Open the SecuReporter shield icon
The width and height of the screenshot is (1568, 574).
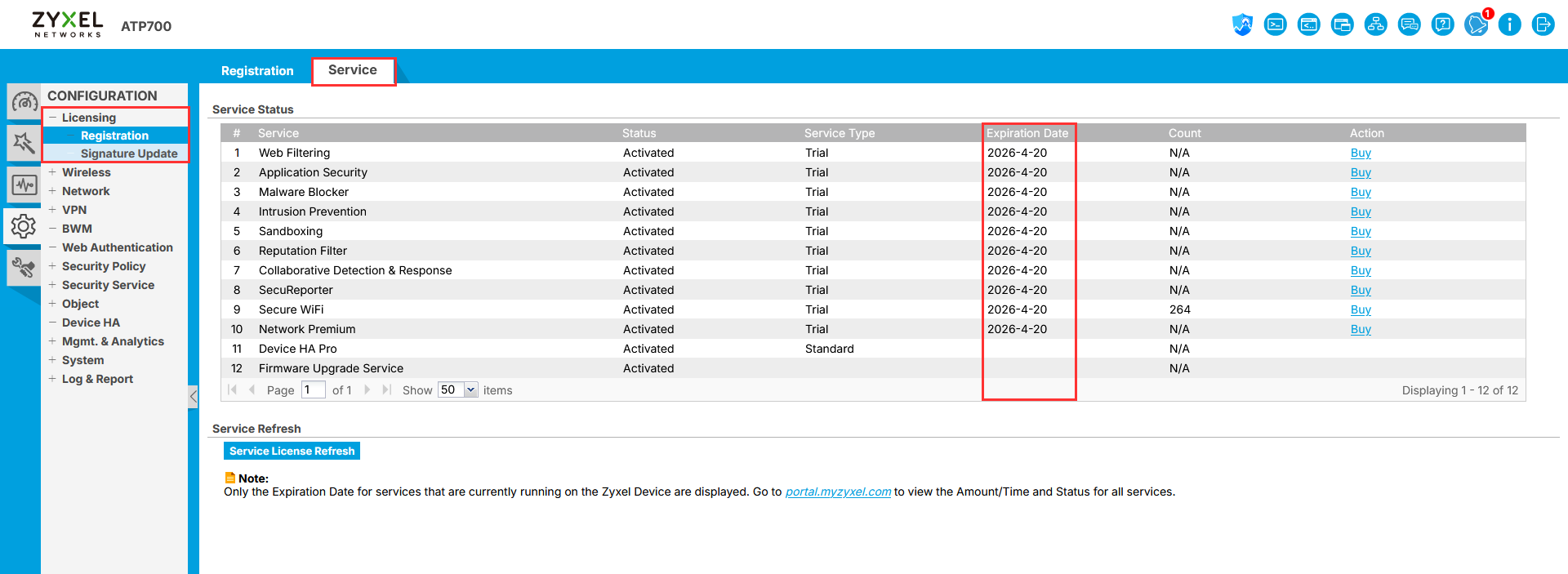click(1242, 24)
